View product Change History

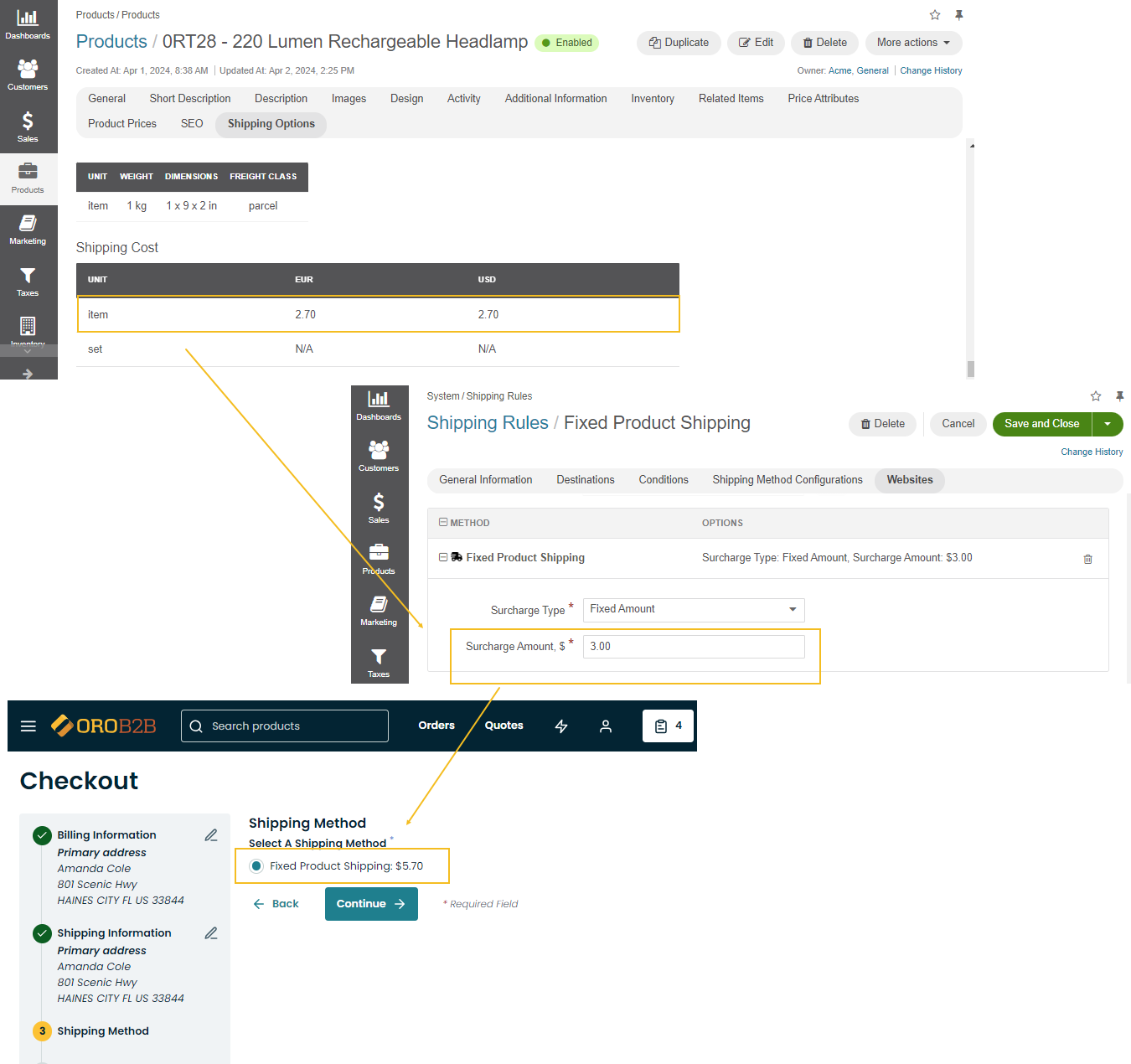point(931,71)
